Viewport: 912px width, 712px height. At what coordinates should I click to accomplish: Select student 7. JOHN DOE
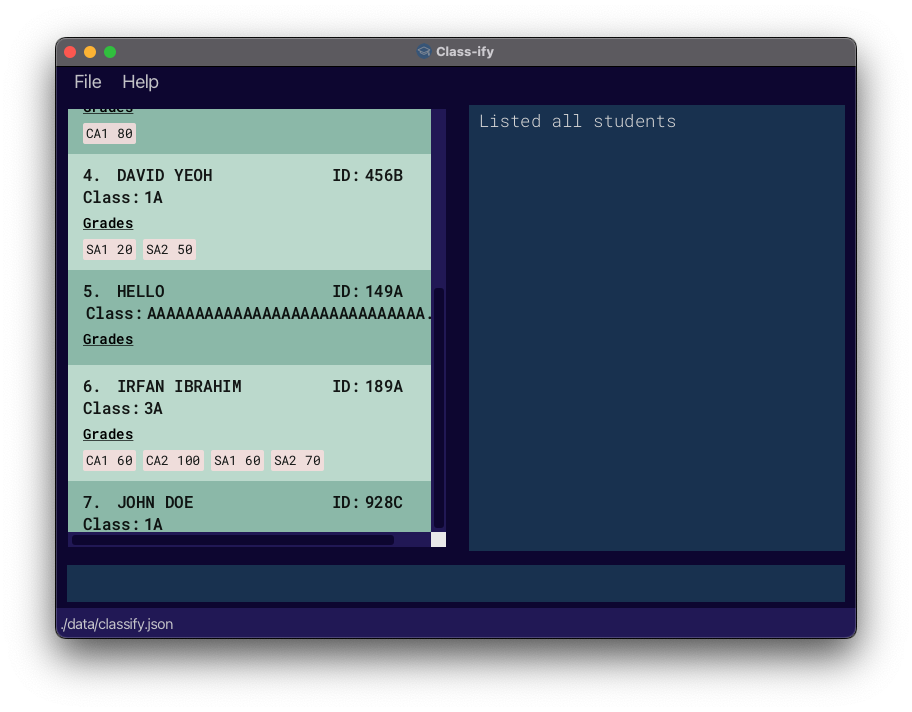click(x=250, y=506)
